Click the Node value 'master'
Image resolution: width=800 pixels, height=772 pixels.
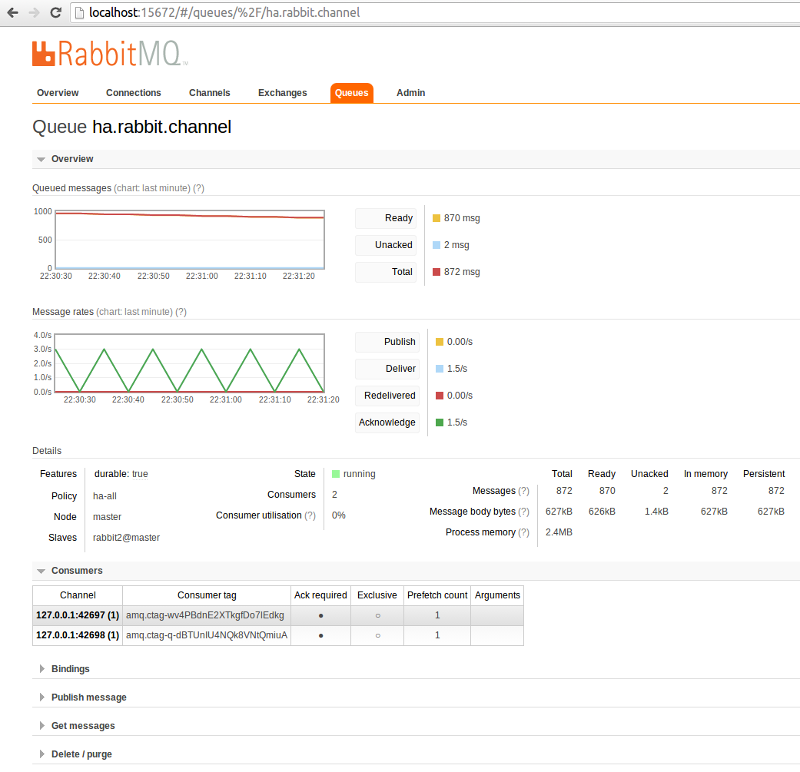[x=107, y=517]
